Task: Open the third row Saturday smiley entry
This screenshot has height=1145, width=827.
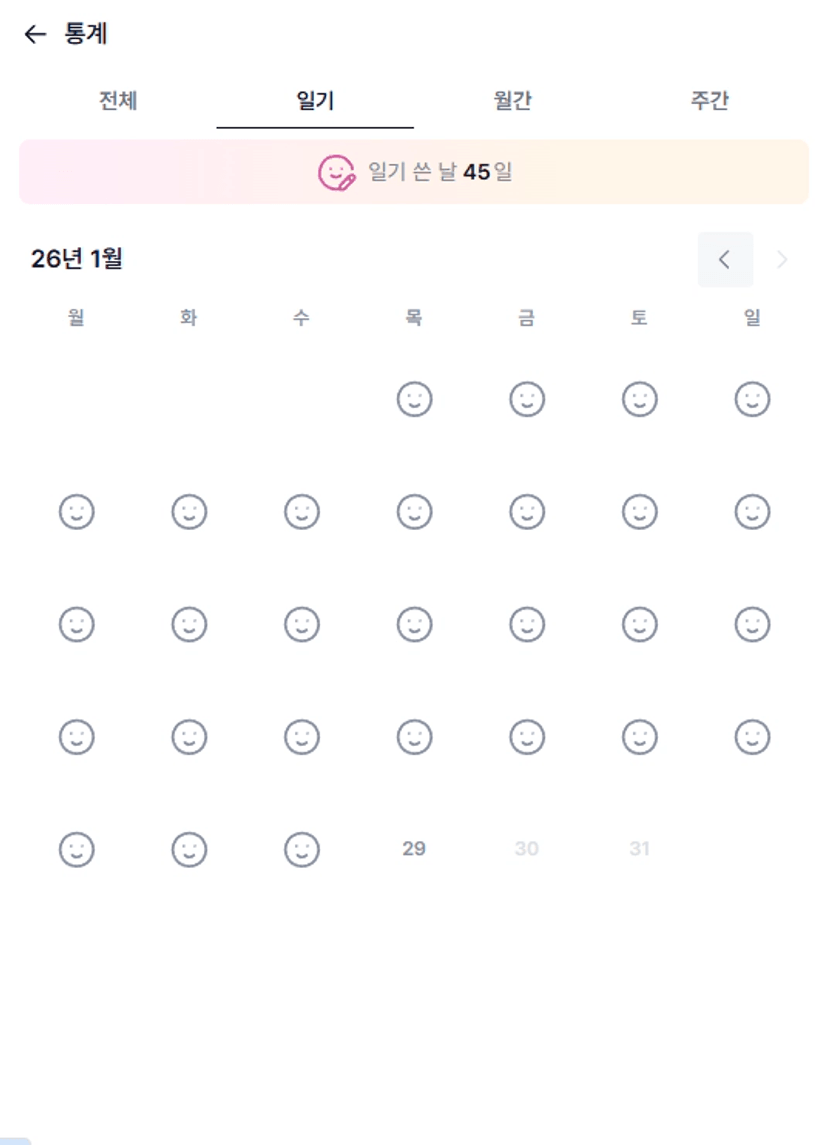Action: 640,625
